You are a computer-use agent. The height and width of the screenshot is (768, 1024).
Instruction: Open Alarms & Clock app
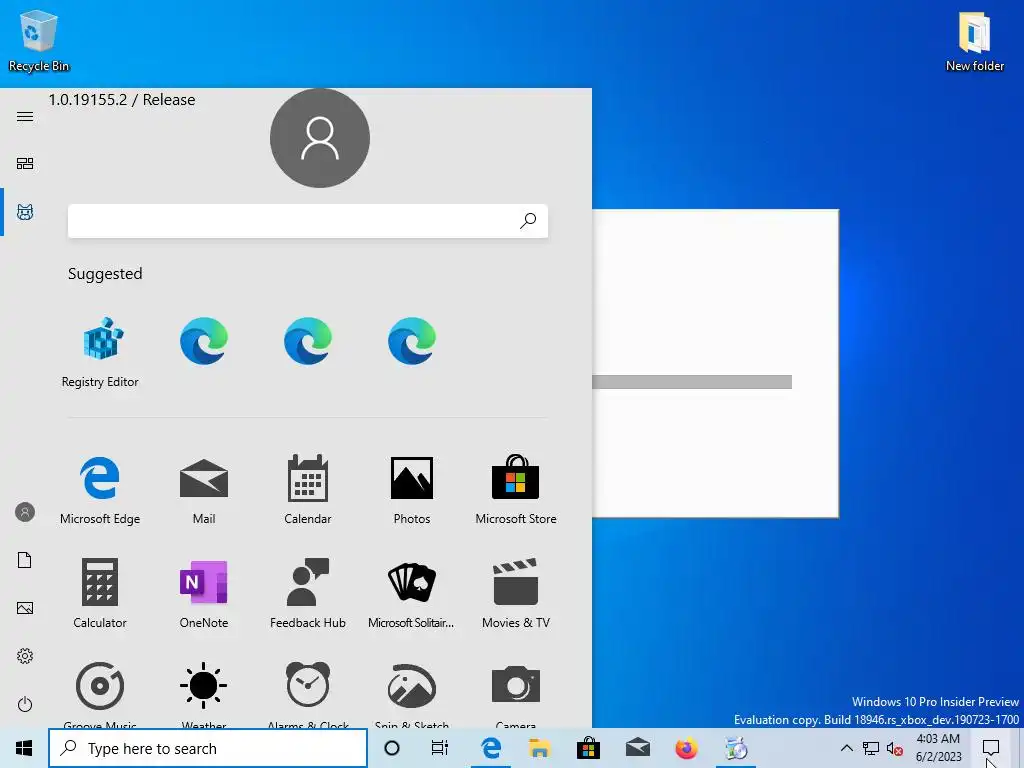pyautogui.click(x=308, y=695)
